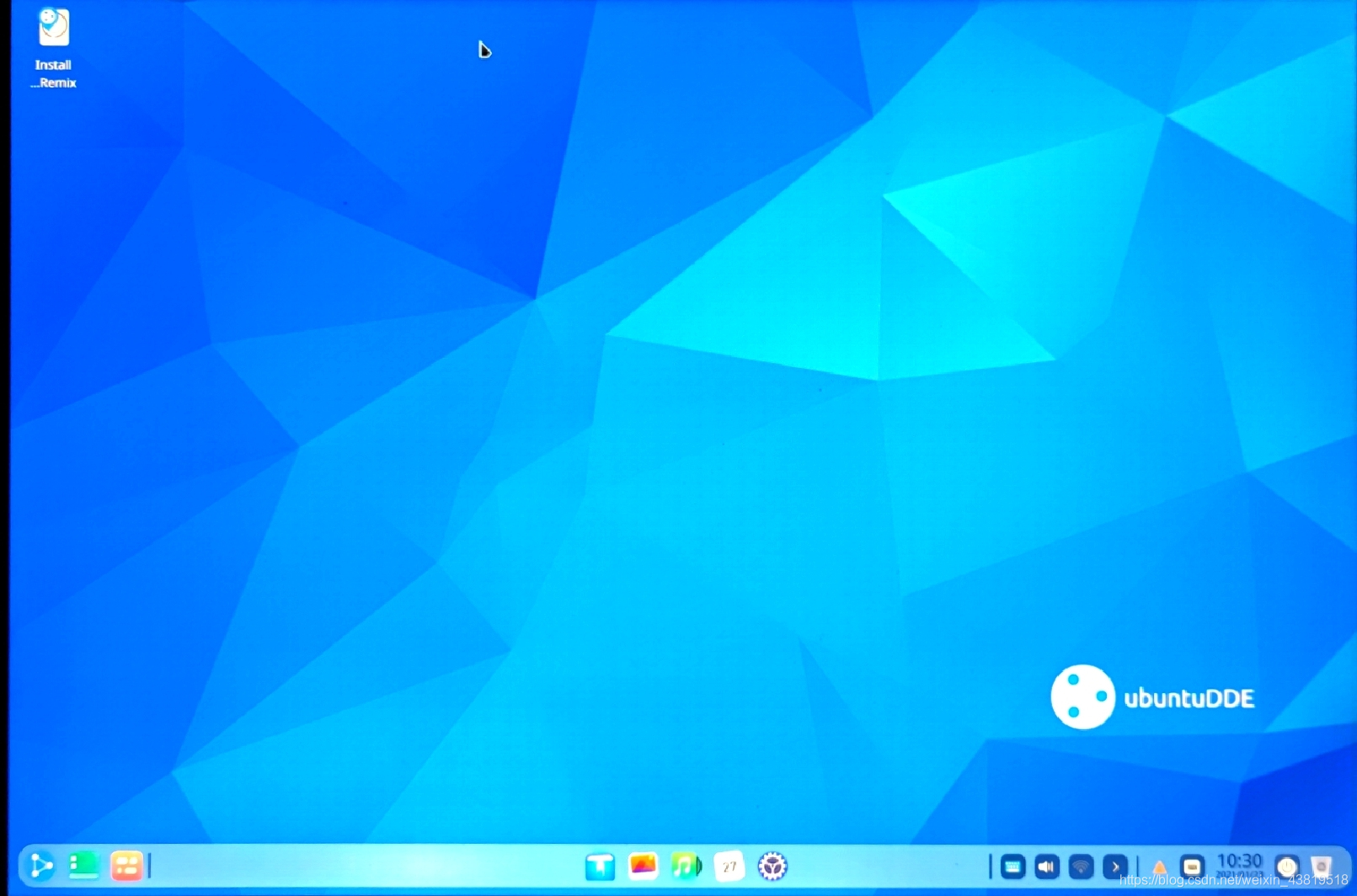Viewport: 1357px width, 896px height.
Task: Open the onscreen keyboard tray indicator
Action: coord(1012,867)
